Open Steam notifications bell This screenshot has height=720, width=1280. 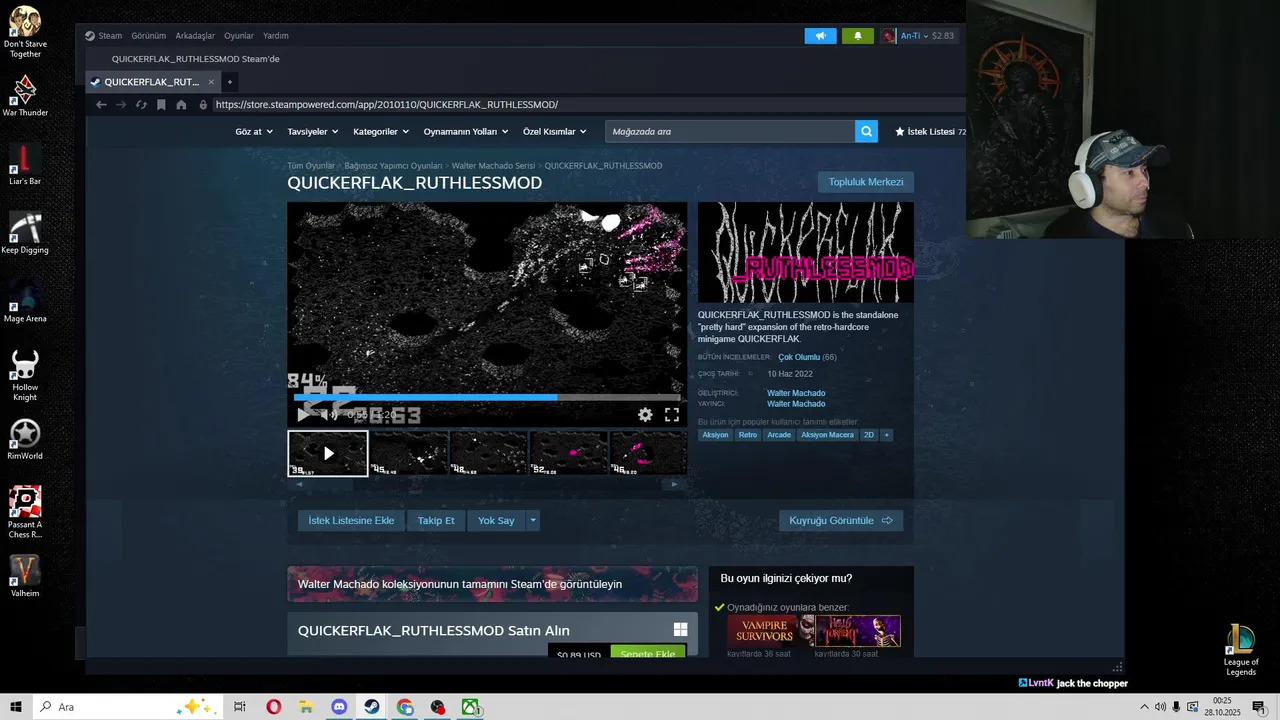[x=857, y=36]
